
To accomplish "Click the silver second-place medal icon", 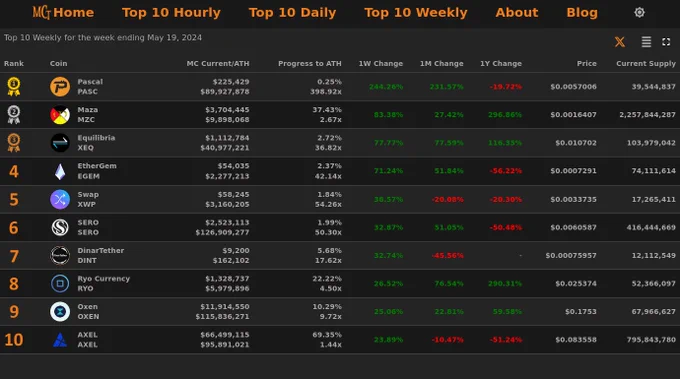I will click(14, 114).
